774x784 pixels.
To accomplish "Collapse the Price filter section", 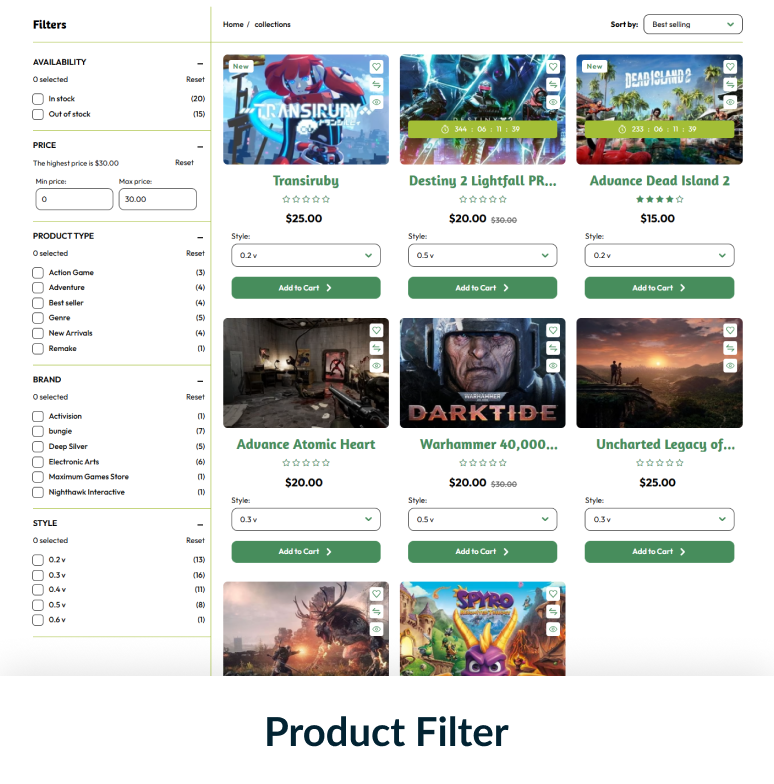I will point(200,147).
